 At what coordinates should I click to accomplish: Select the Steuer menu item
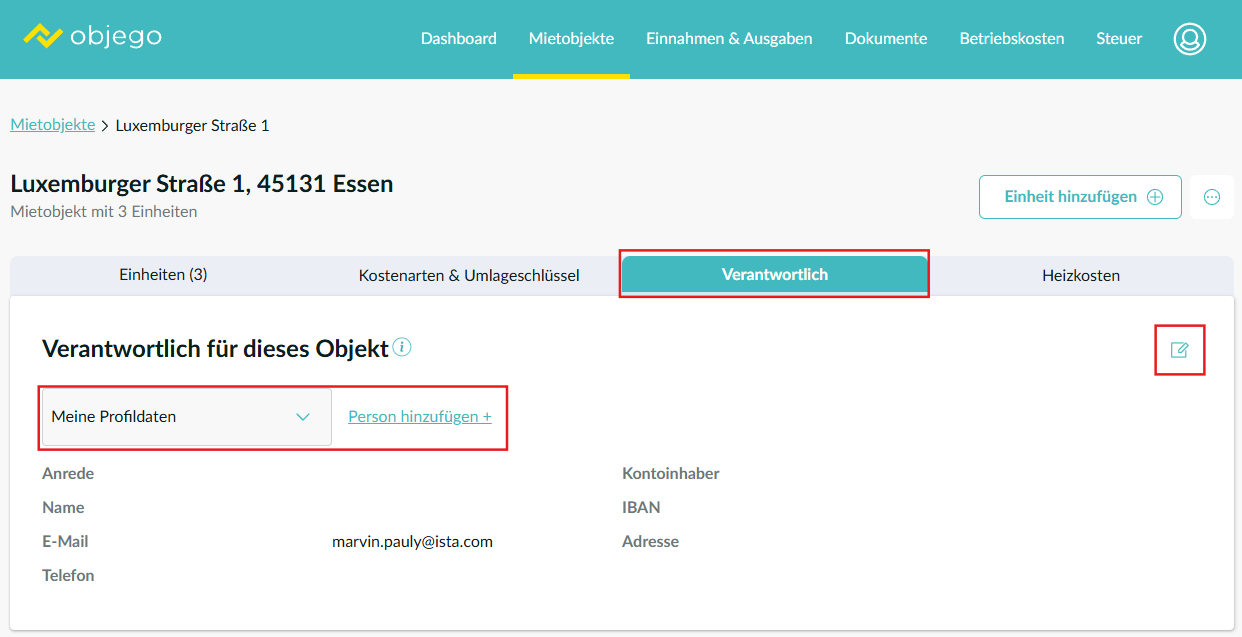1118,39
